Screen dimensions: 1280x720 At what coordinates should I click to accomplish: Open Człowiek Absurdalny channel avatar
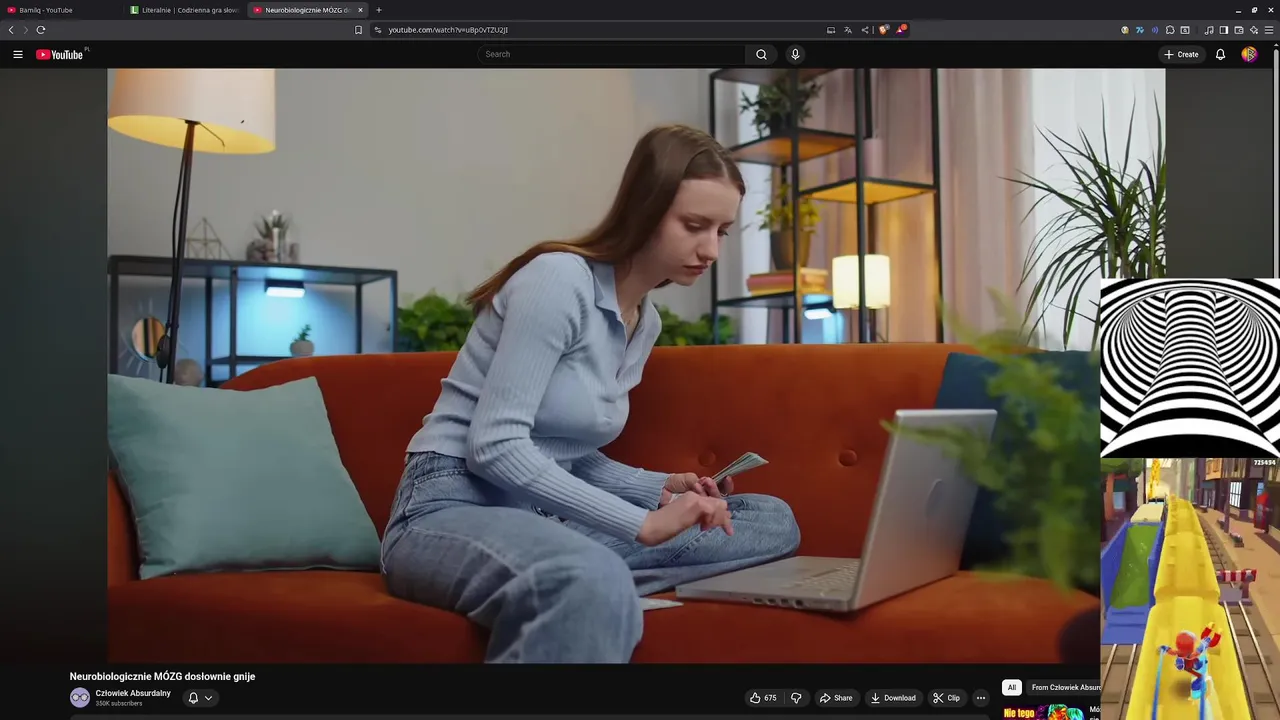79,698
